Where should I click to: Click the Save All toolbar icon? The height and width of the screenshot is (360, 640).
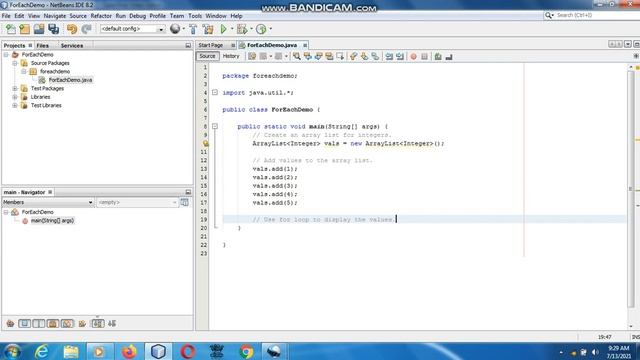point(53,29)
